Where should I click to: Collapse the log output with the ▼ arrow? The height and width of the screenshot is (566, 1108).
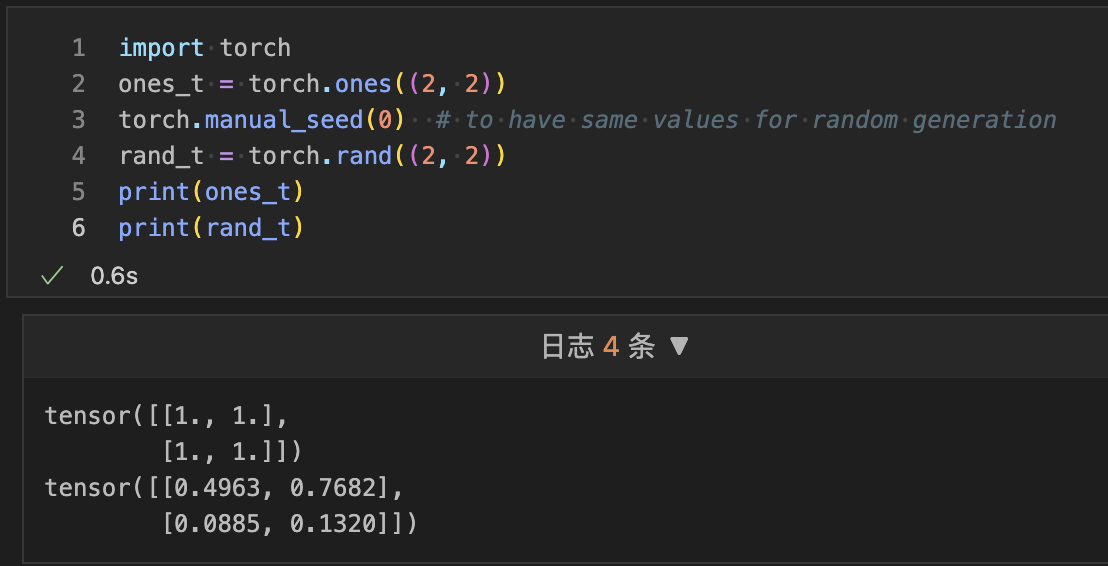679,347
